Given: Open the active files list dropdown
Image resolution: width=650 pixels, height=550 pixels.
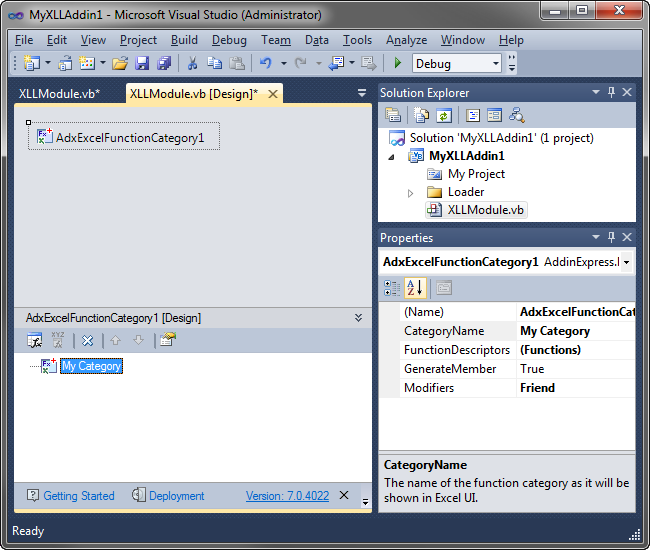Looking at the screenshot, I should (x=361, y=93).
